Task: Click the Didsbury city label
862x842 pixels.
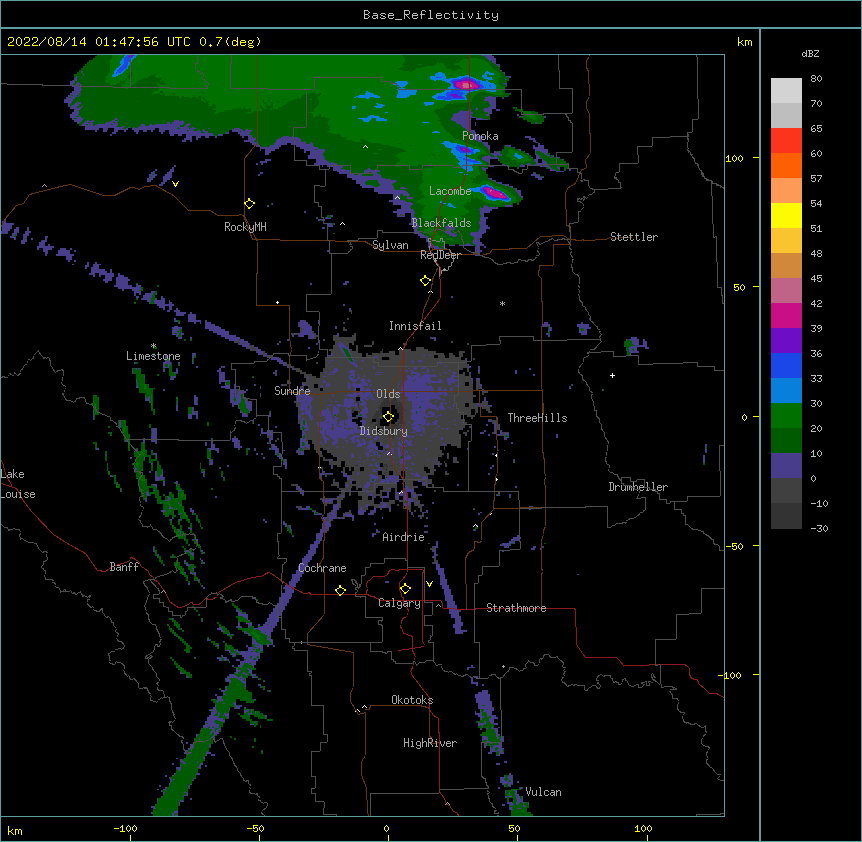Action: click(384, 431)
